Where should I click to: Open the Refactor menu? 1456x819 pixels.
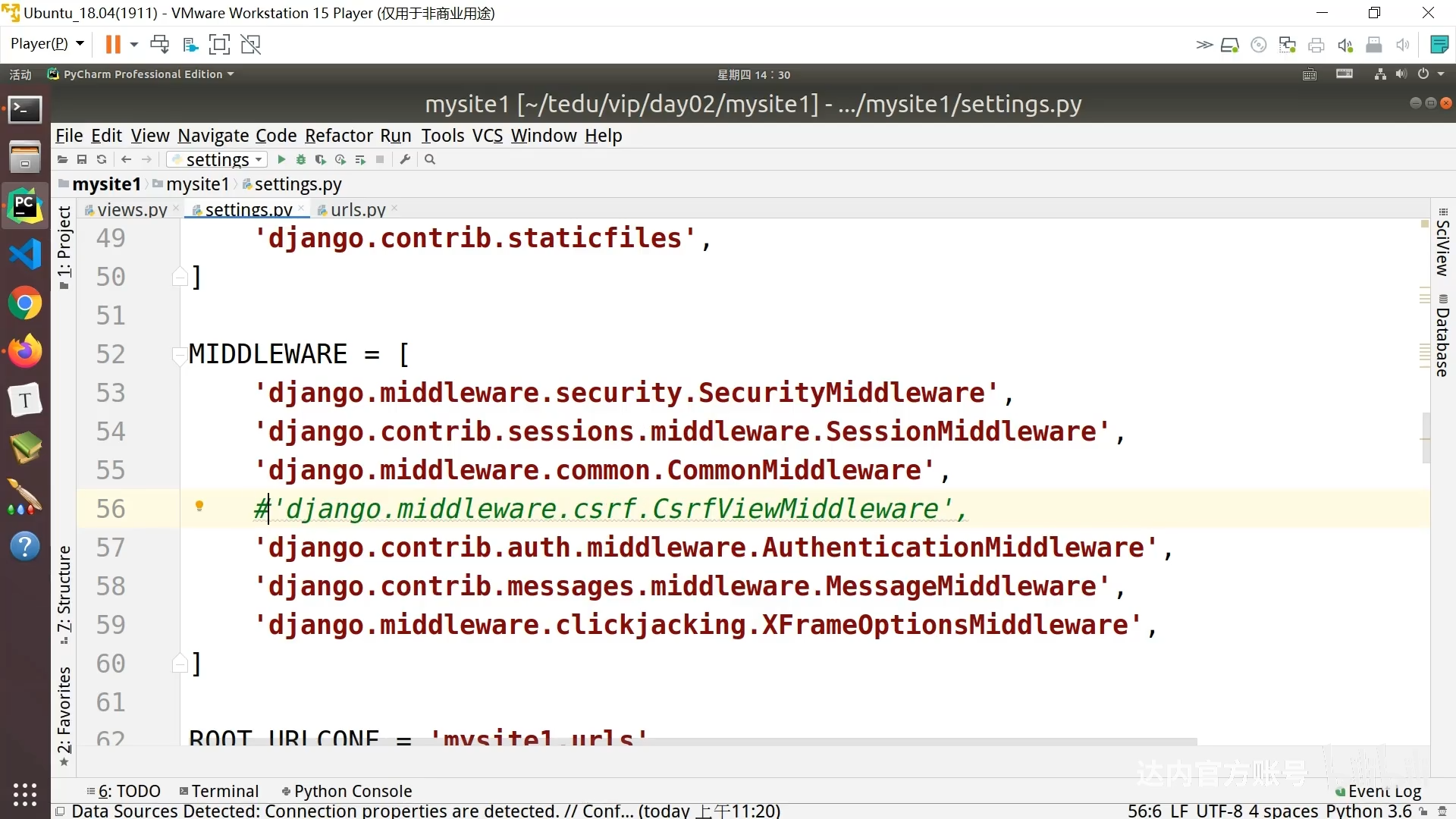338,136
